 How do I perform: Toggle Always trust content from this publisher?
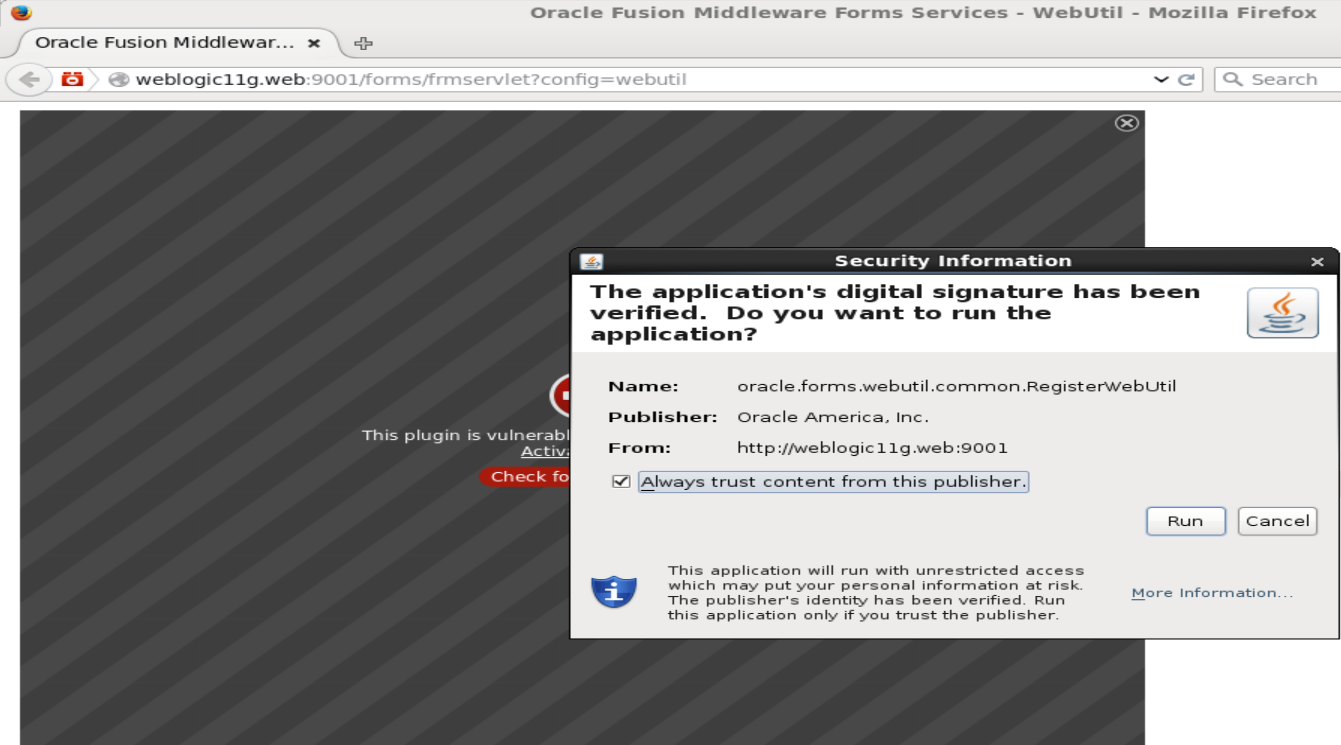pos(621,482)
